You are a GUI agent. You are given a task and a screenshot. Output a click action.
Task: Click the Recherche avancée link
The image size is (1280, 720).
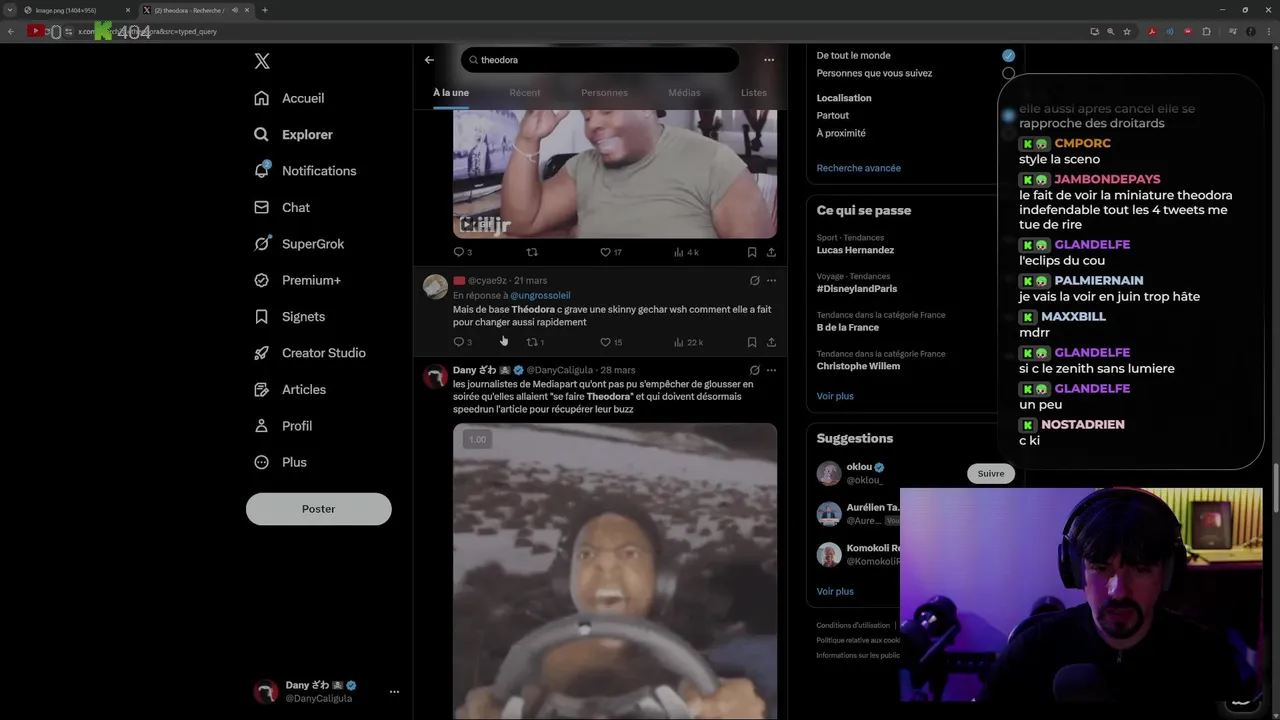(x=859, y=168)
